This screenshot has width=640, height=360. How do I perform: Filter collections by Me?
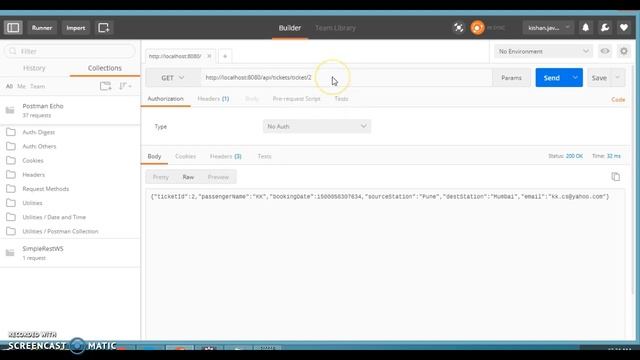point(22,86)
